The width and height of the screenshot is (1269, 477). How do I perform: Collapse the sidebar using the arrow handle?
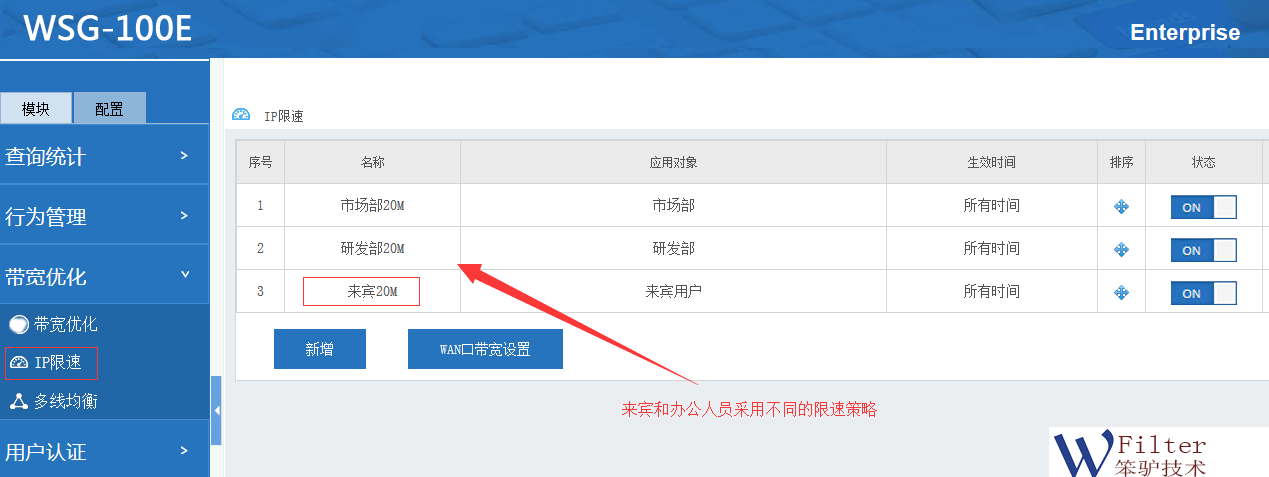(x=216, y=410)
